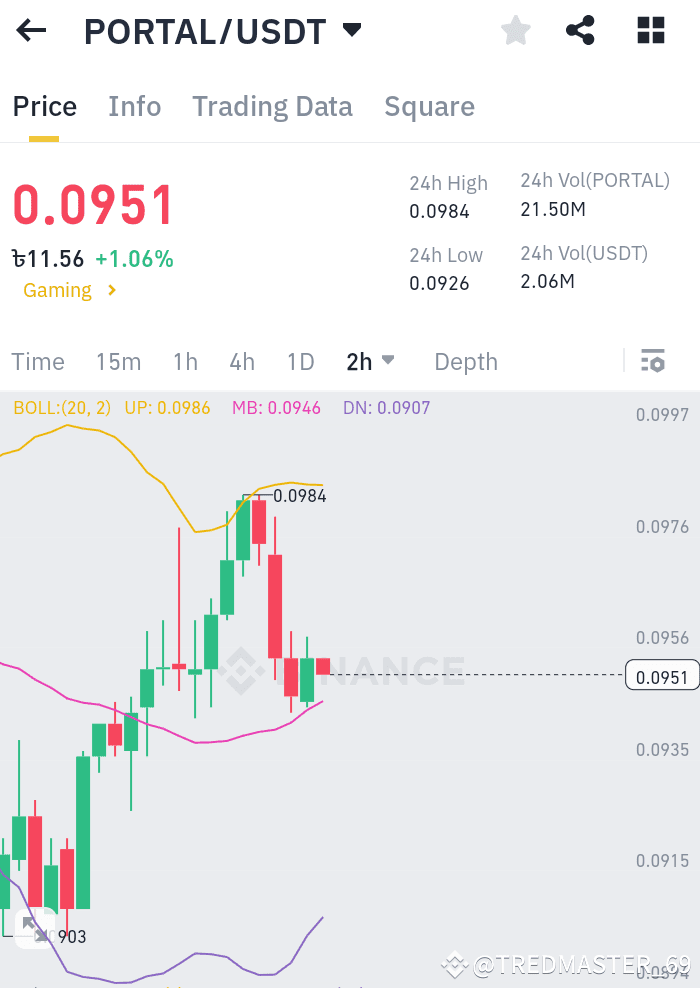Tap the Info section link
700x988 pixels.
(134, 106)
